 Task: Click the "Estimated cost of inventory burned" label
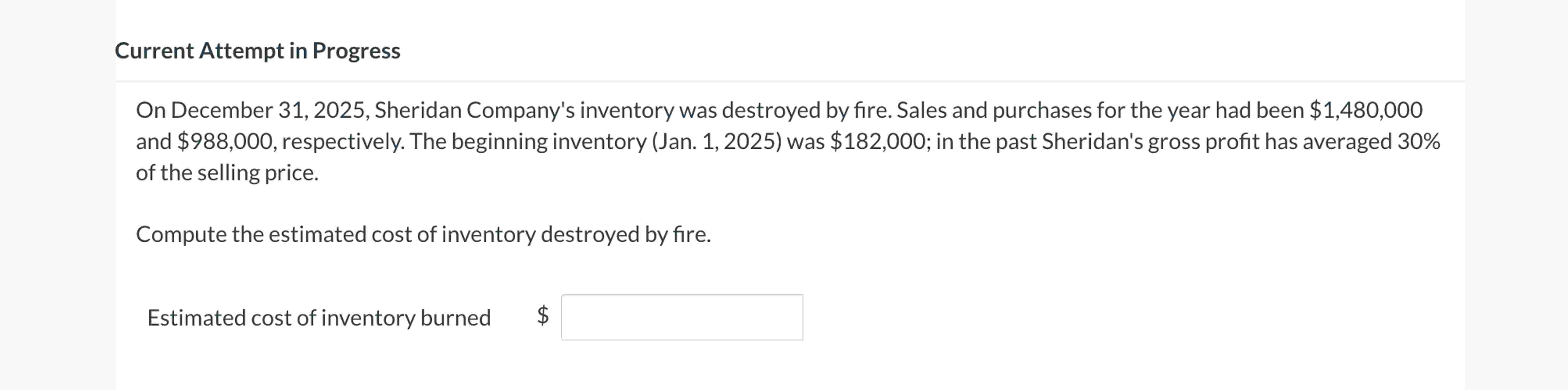click(319, 318)
